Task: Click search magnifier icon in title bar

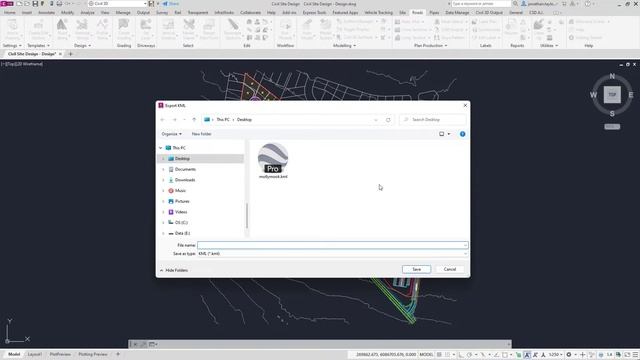Action: pyautogui.click(x=515, y=4)
